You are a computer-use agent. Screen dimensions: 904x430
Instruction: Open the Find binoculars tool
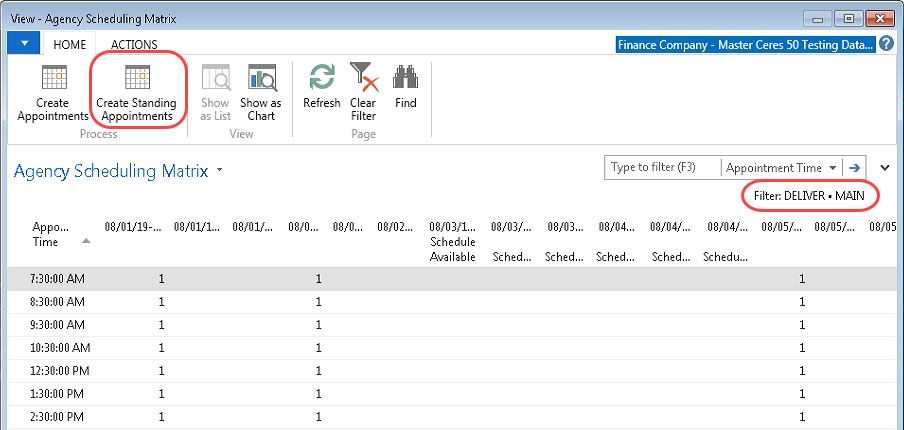point(405,78)
